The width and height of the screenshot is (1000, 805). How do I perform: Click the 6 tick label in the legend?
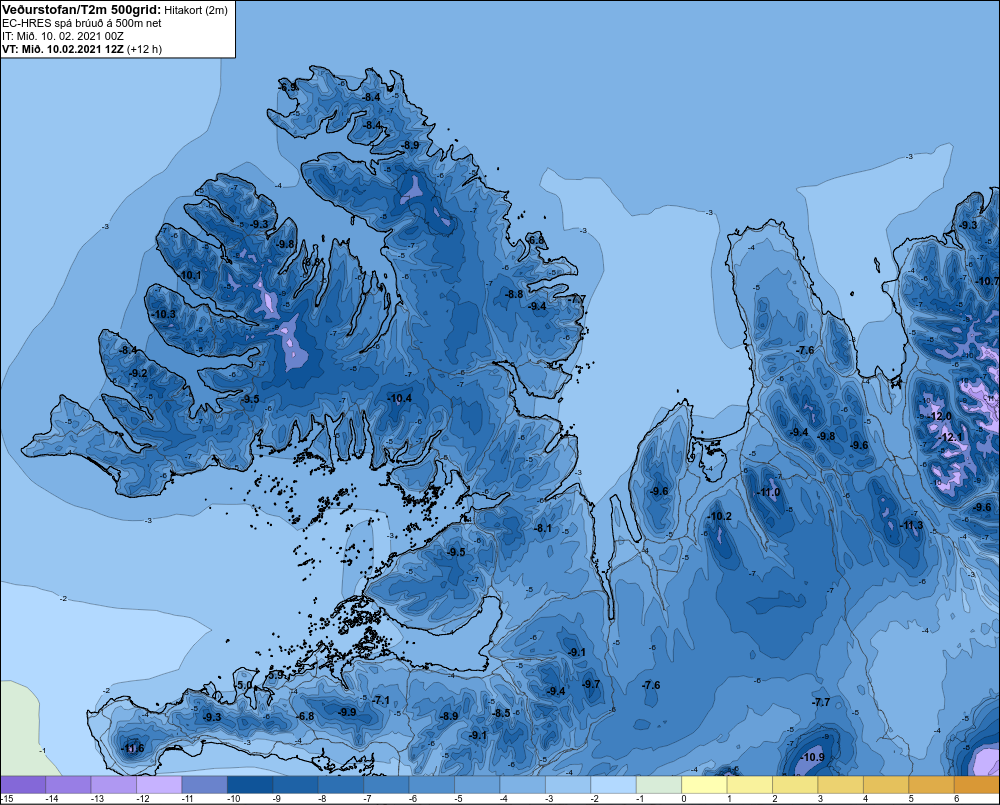957,799
